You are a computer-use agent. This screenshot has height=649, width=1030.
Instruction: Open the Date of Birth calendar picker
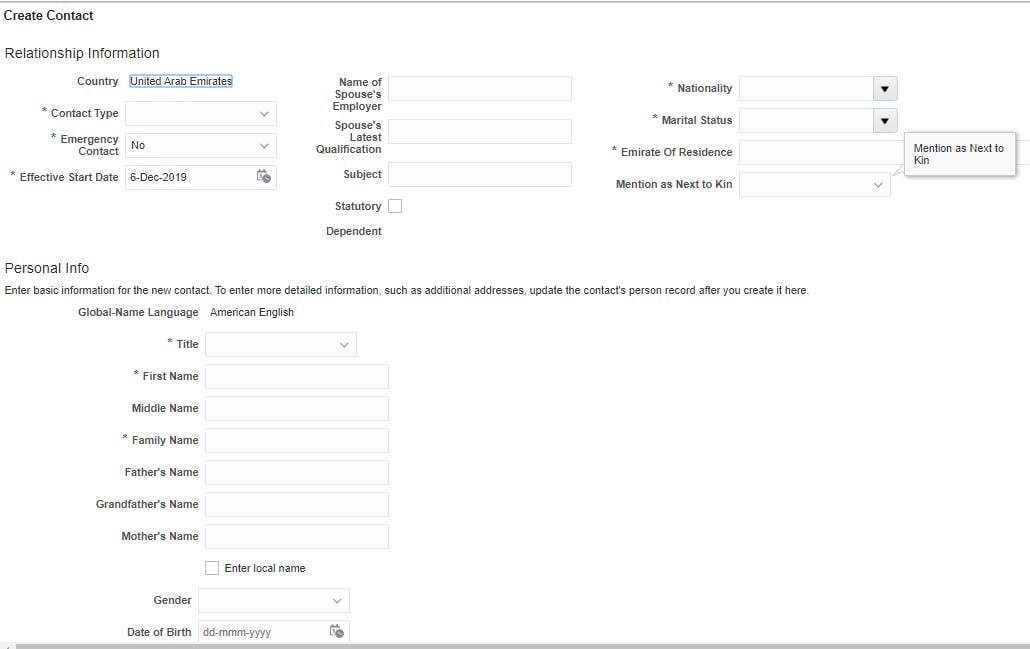point(336,631)
